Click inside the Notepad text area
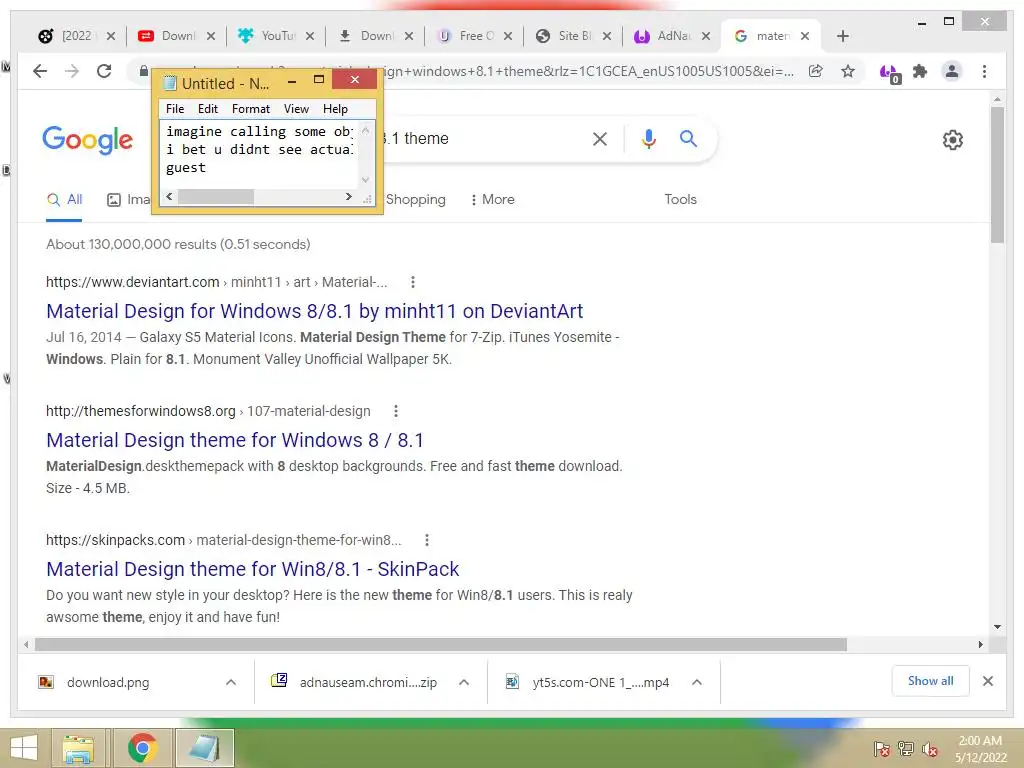Viewport: 1024px width, 768px height. click(259, 154)
